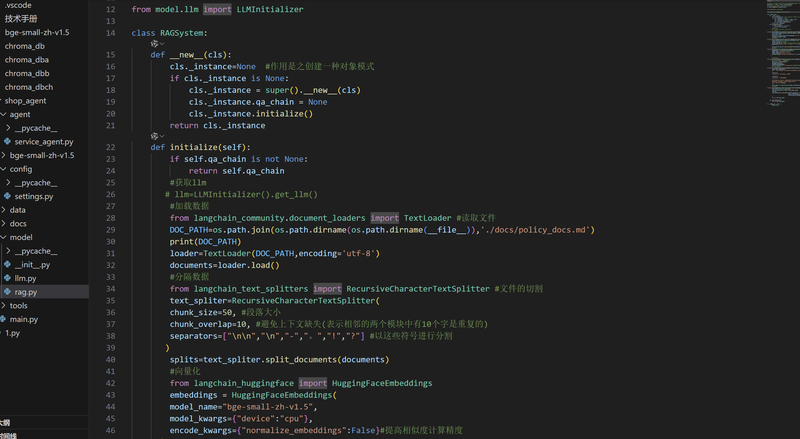Image resolution: width=800 pixels, height=439 pixels.
Task: Click 'chunk_size=50,' parameter
Action: (x=203, y=312)
